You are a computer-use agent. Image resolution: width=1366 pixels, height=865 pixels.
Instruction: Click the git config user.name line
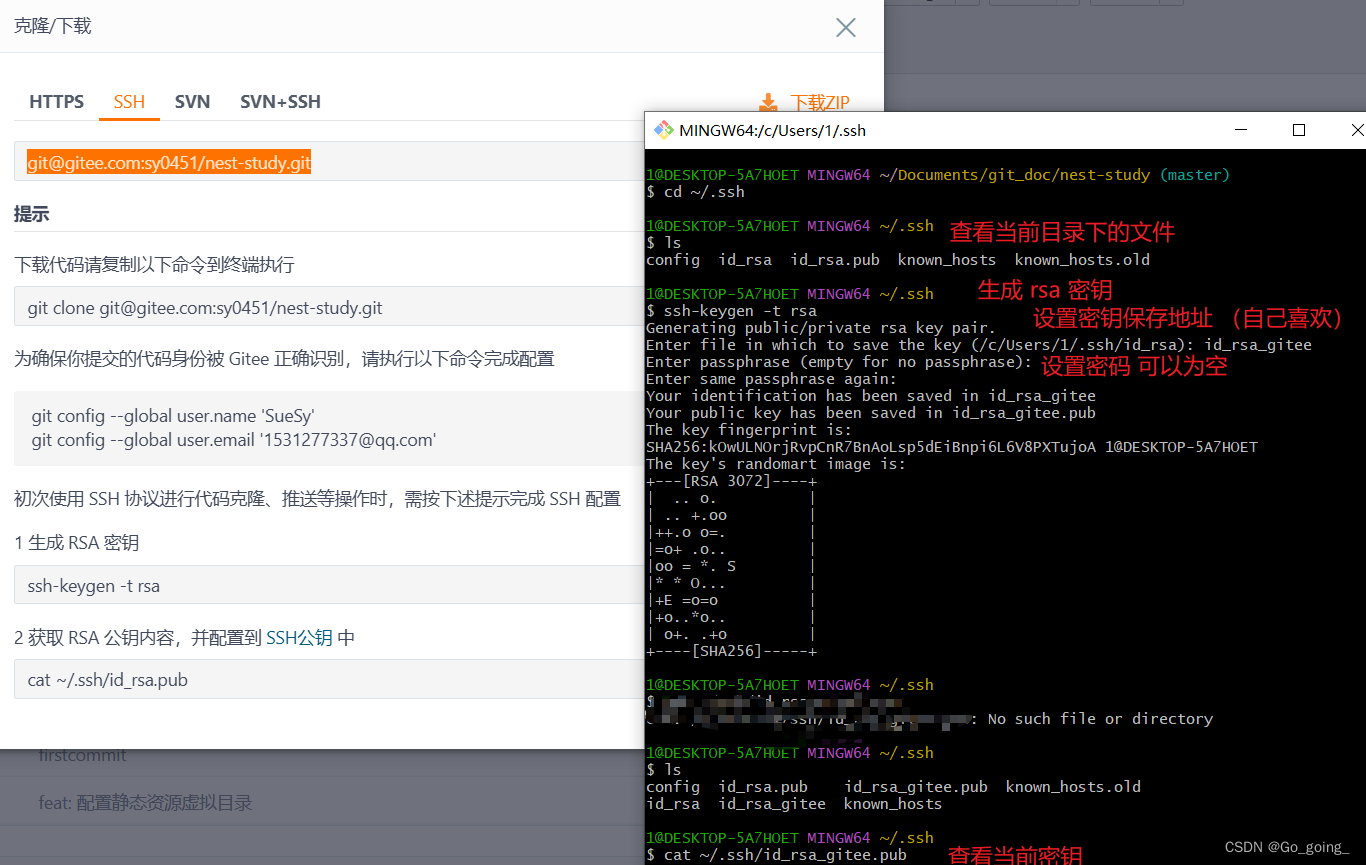(173, 415)
